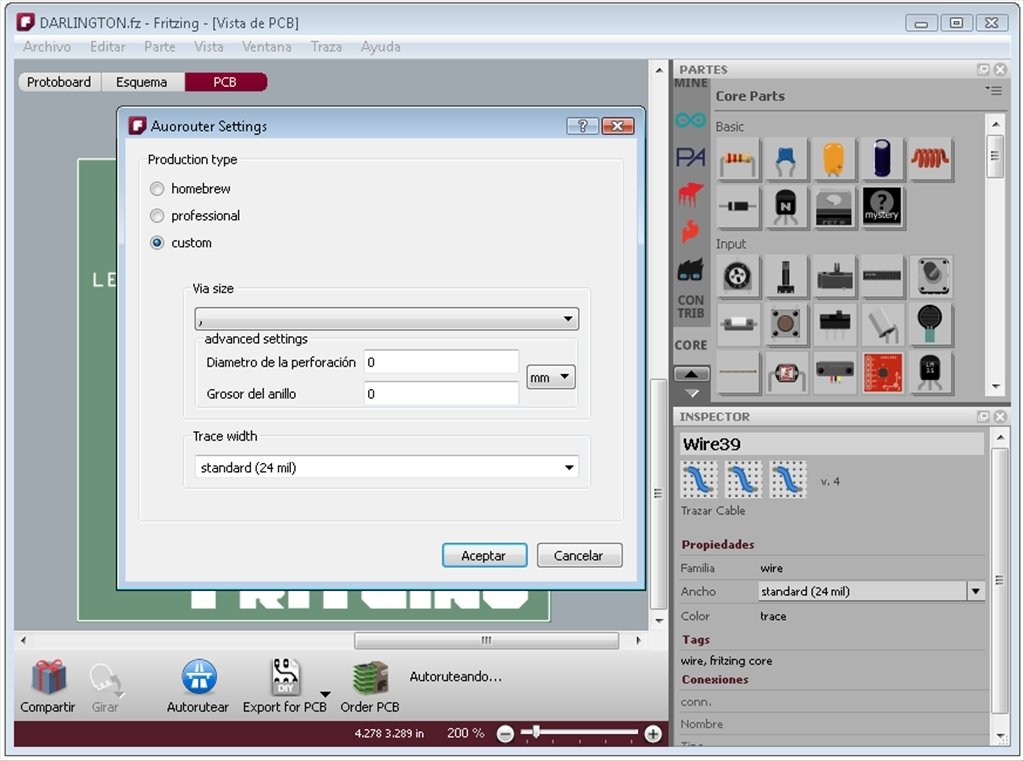Click the Grosor del anillo field

[x=441, y=393]
